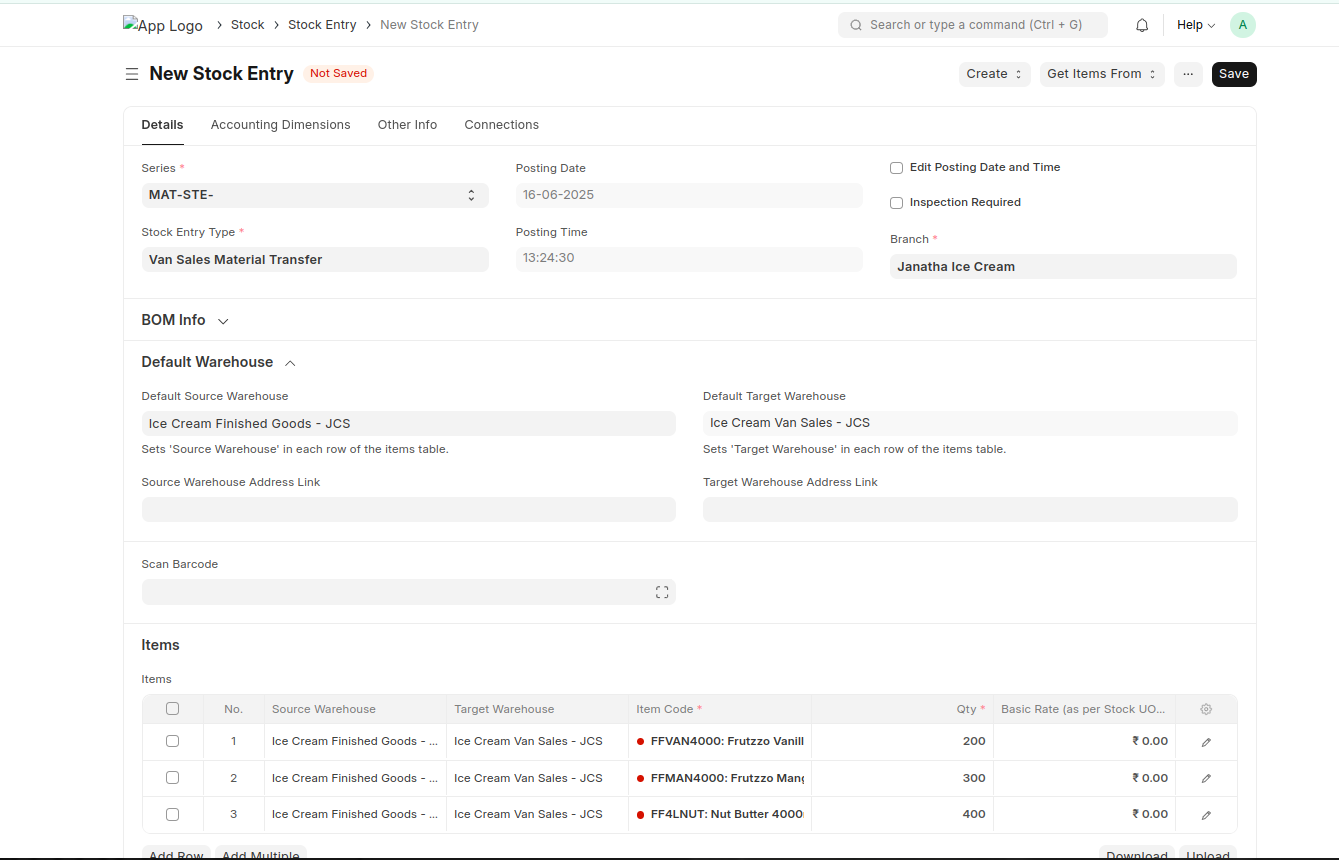This screenshot has width=1339, height=860.
Task: Toggle sidebar with the hamburger menu icon
Action: [x=131, y=74]
